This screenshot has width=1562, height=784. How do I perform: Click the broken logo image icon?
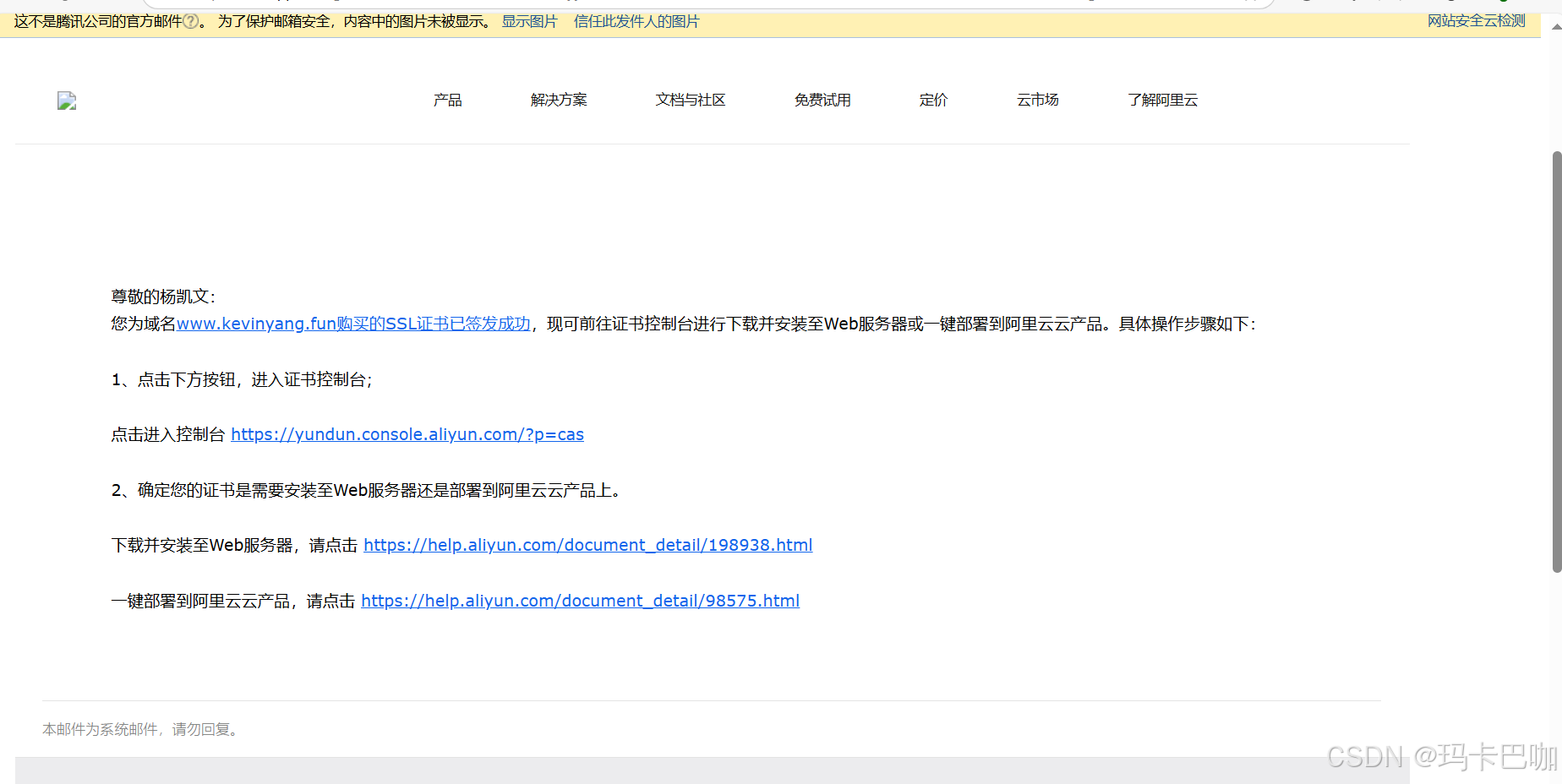coord(67,101)
